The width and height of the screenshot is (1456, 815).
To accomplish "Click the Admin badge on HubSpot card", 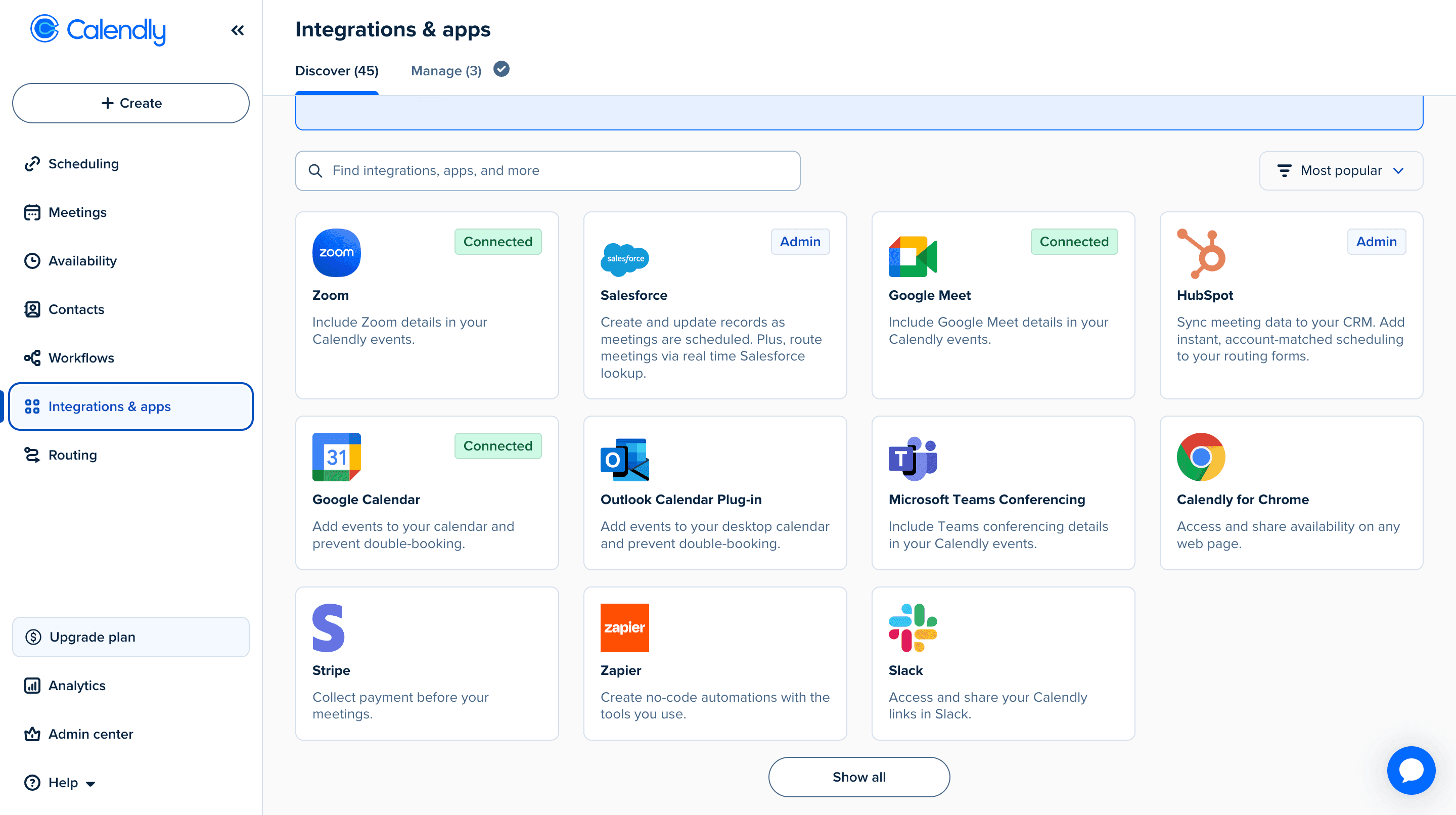I will pyautogui.click(x=1376, y=242).
